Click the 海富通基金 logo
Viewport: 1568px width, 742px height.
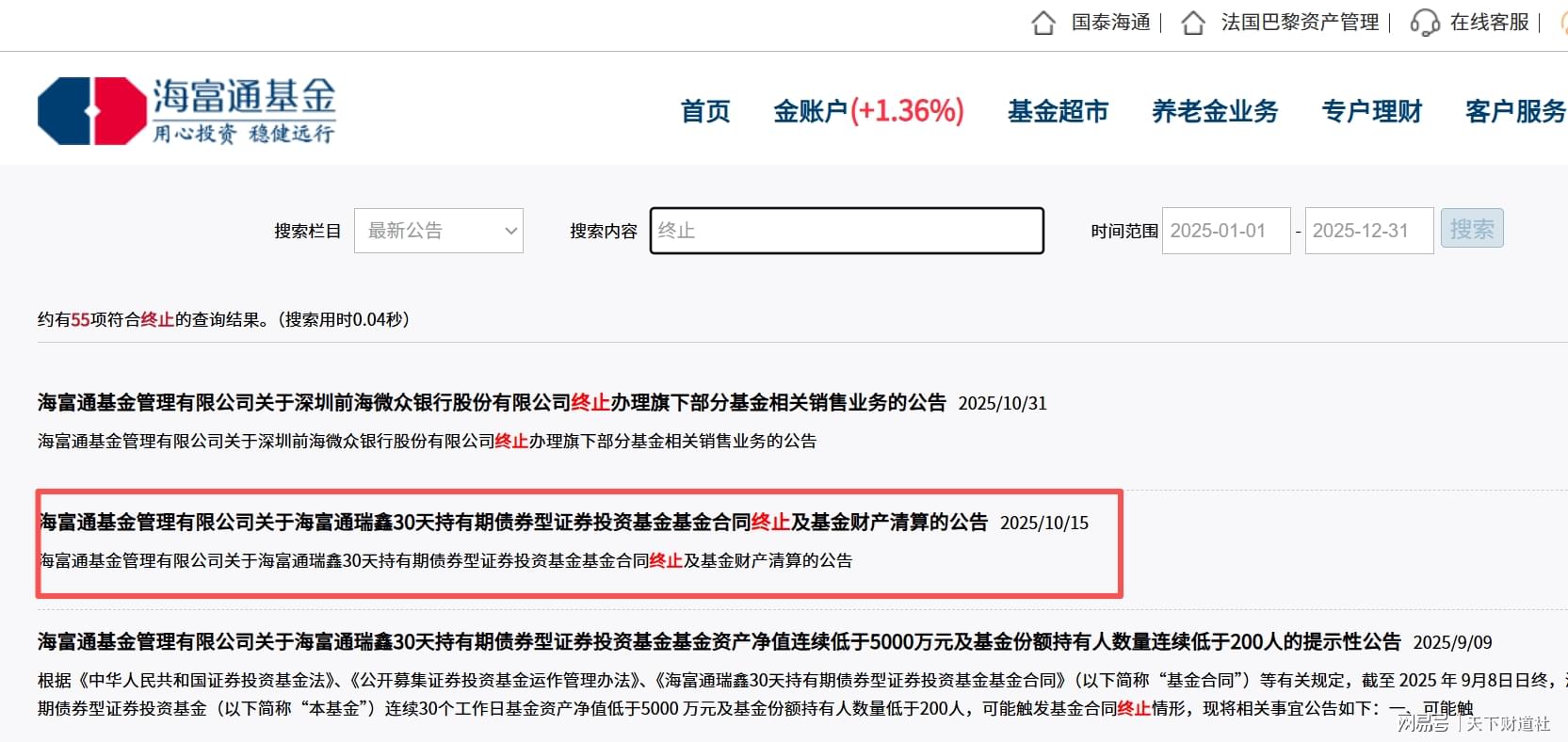(186, 111)
